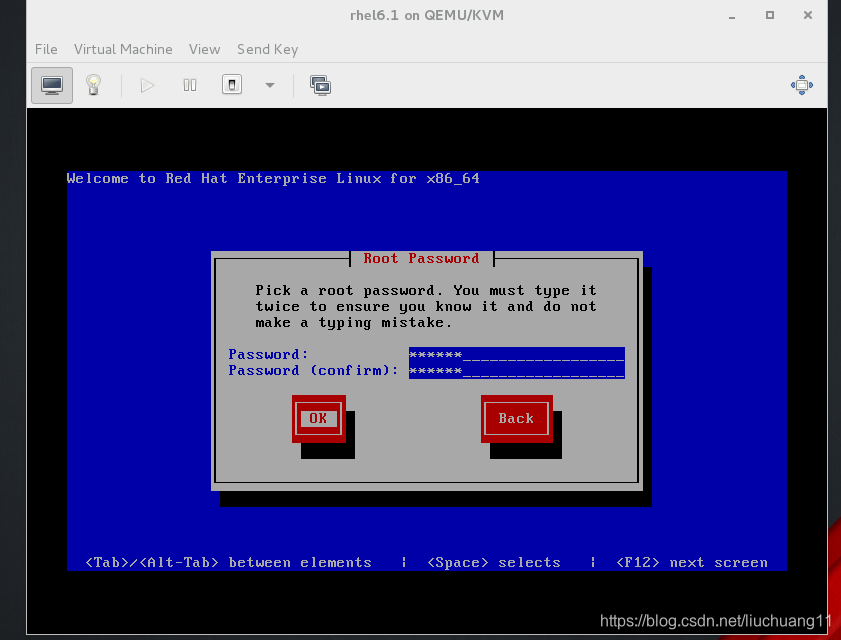The height and width of the screenshot is (640, 841).
Task: Minimize the rhel6.1 window
Action: click(732, 16)
